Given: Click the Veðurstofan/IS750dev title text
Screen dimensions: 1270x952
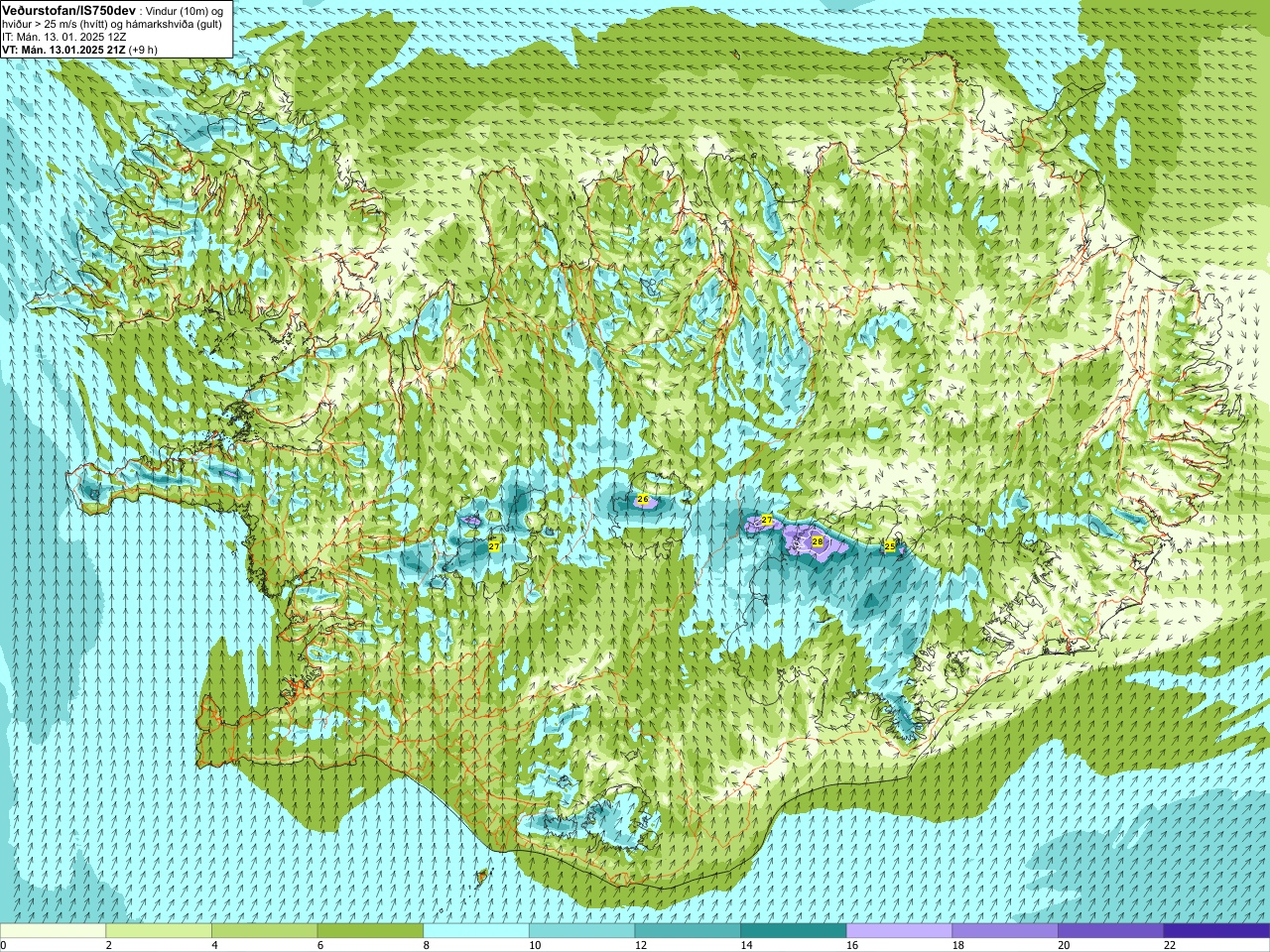Looking at the screenshot, I should [x=68, y=9].
